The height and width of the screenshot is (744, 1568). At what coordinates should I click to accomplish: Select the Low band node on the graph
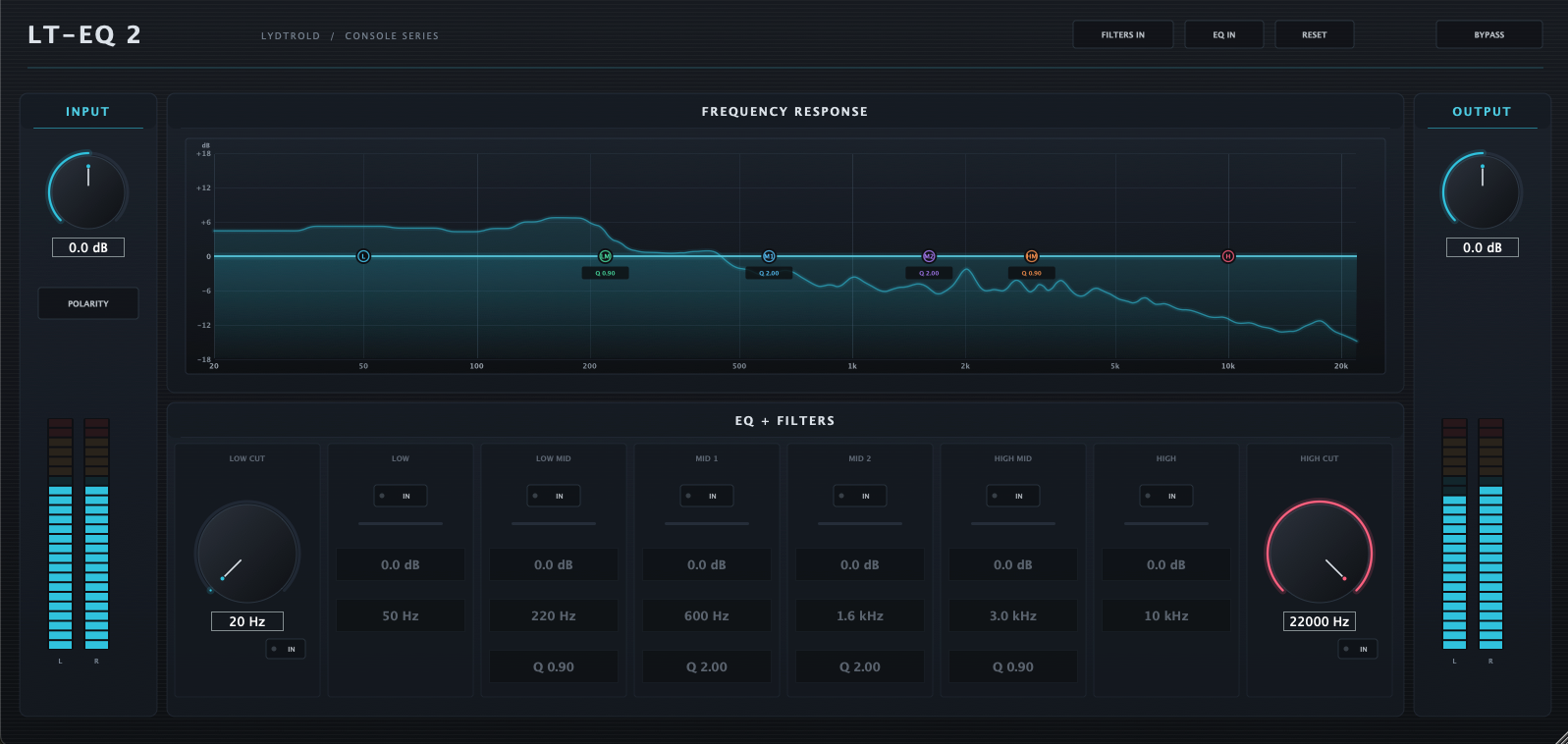[x=363, y=256]
